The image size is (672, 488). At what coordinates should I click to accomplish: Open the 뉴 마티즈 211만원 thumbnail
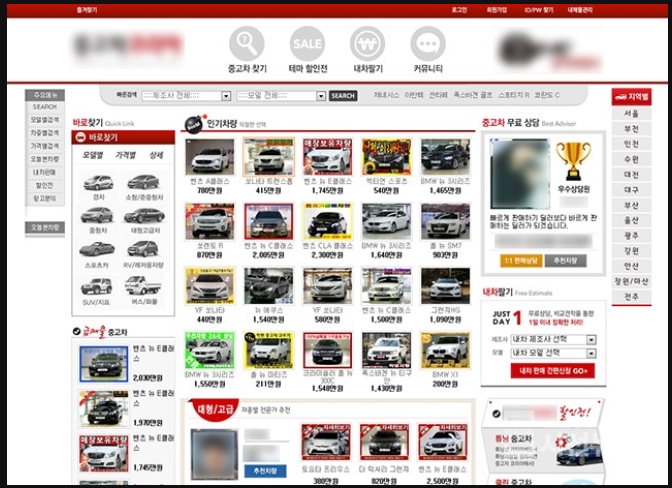click(269, 350)
